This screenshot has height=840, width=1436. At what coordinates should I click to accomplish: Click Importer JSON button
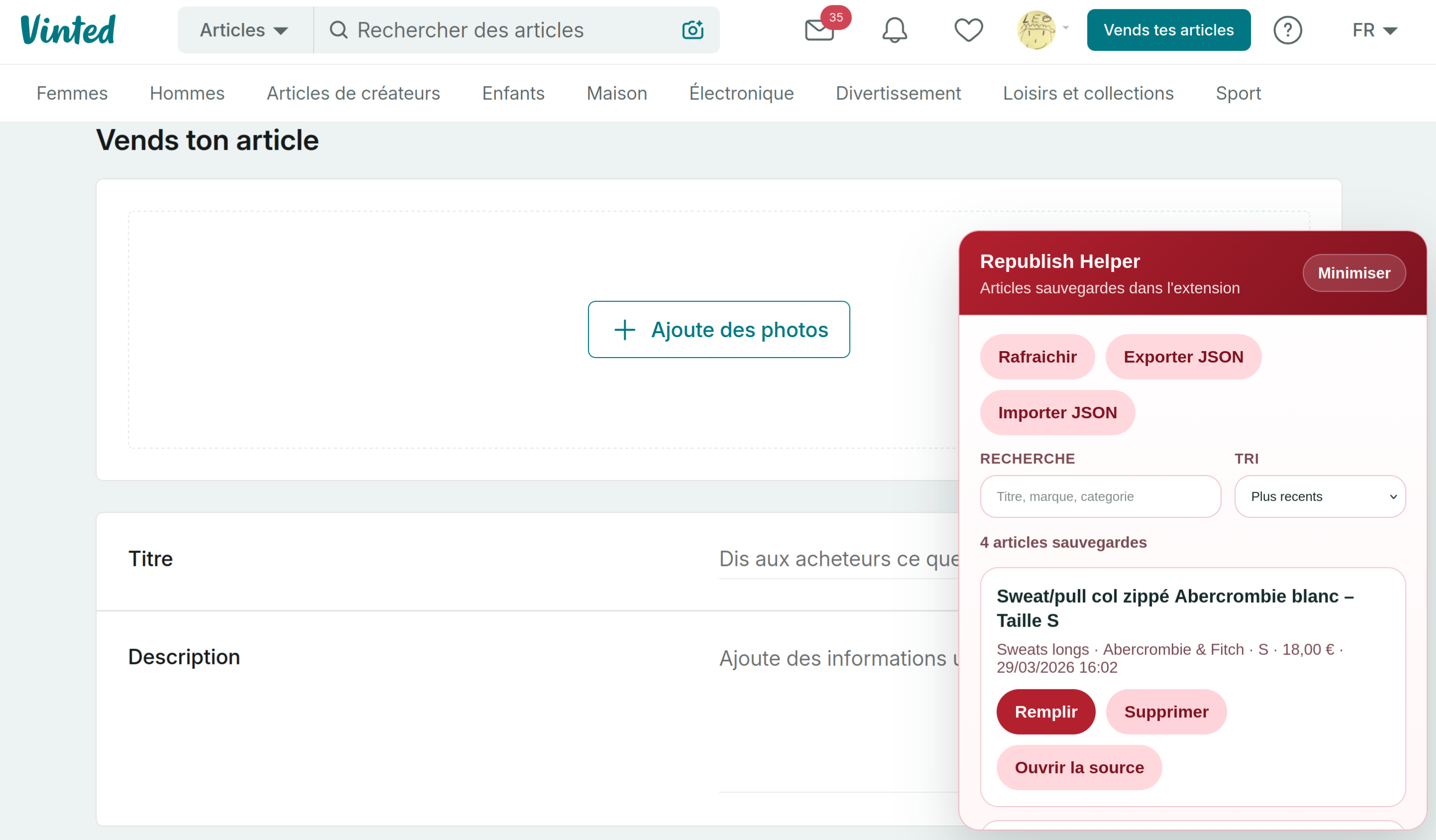coord(1057,413)
